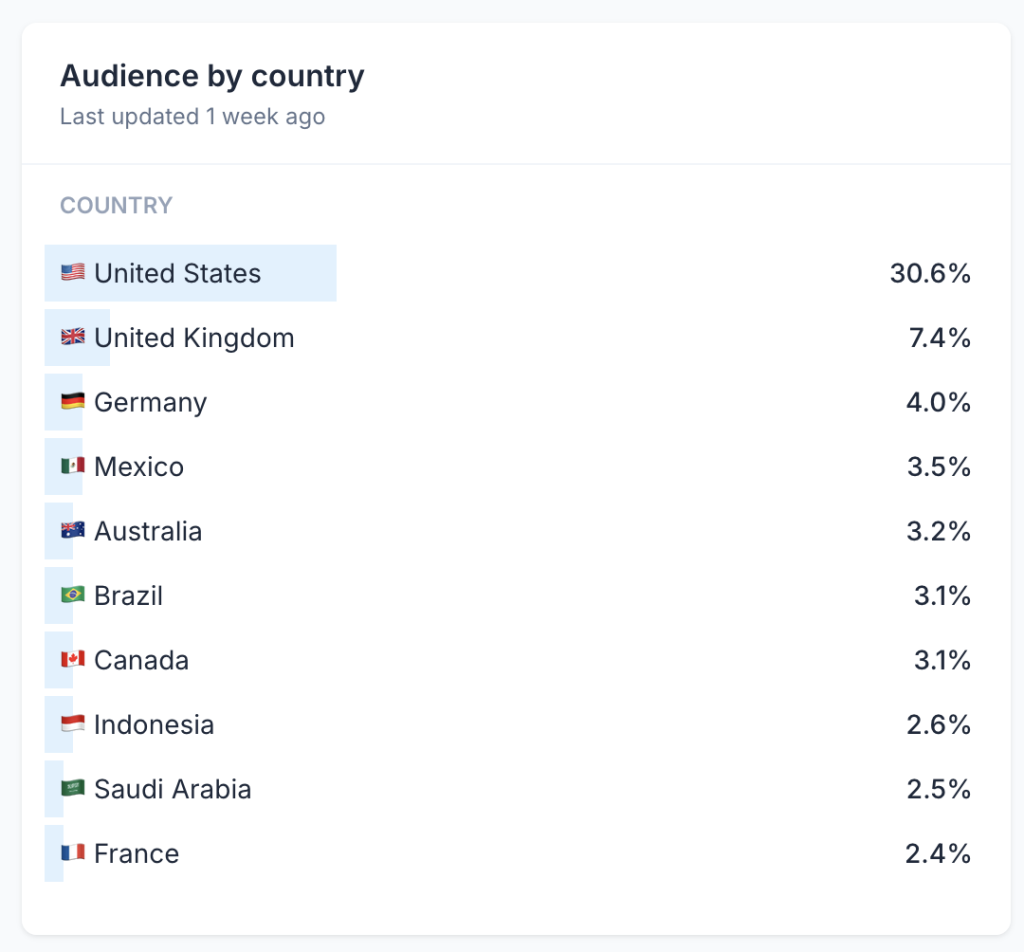Select the United States country name
Screen dimensions: 1024x952
tap(177, 273)
